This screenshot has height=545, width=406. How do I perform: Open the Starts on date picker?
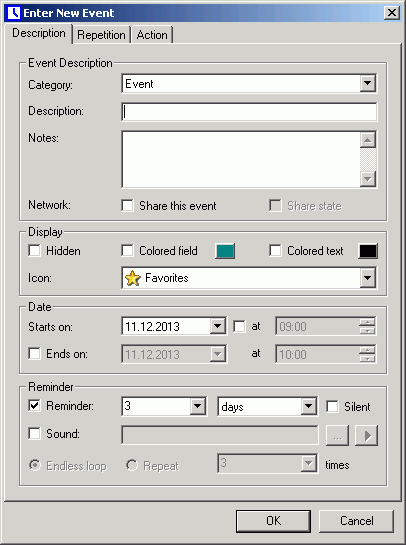(218, 326)
